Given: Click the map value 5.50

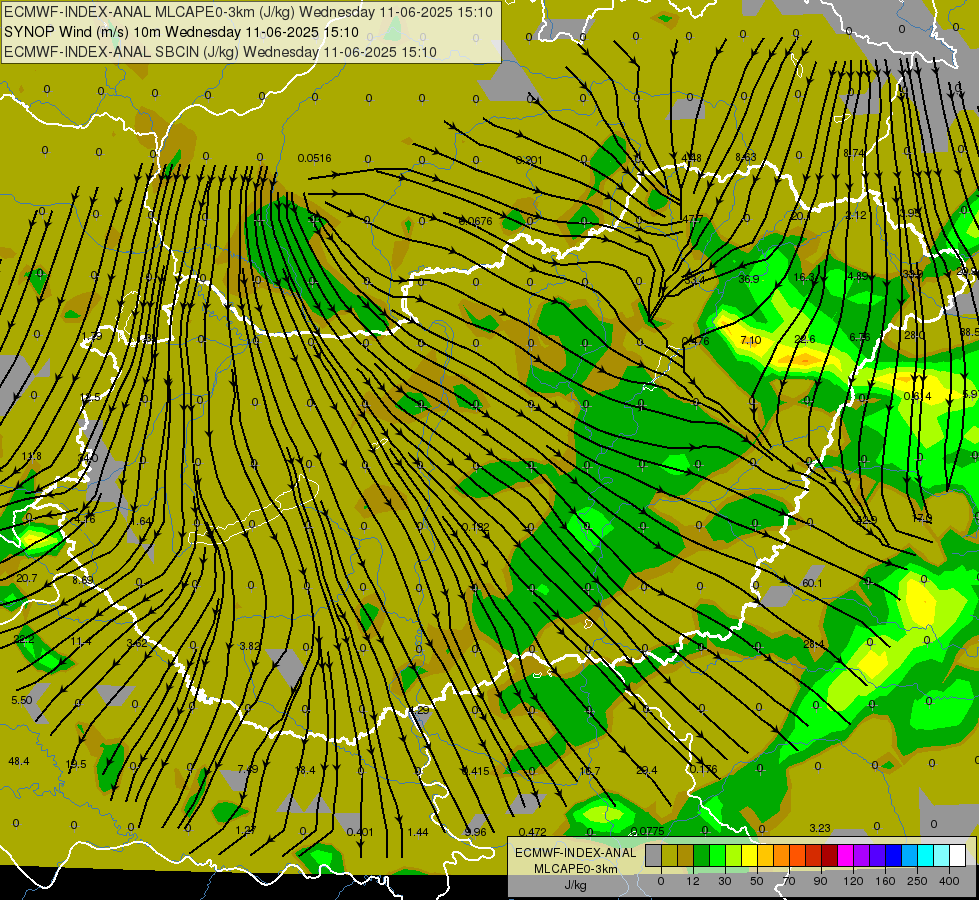Looking at the screenshot, I should click(22, 701).
